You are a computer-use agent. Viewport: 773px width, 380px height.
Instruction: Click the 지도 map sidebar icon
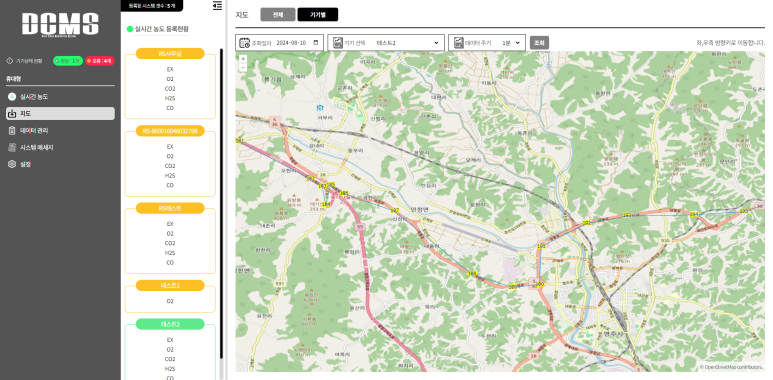point(12,114)
